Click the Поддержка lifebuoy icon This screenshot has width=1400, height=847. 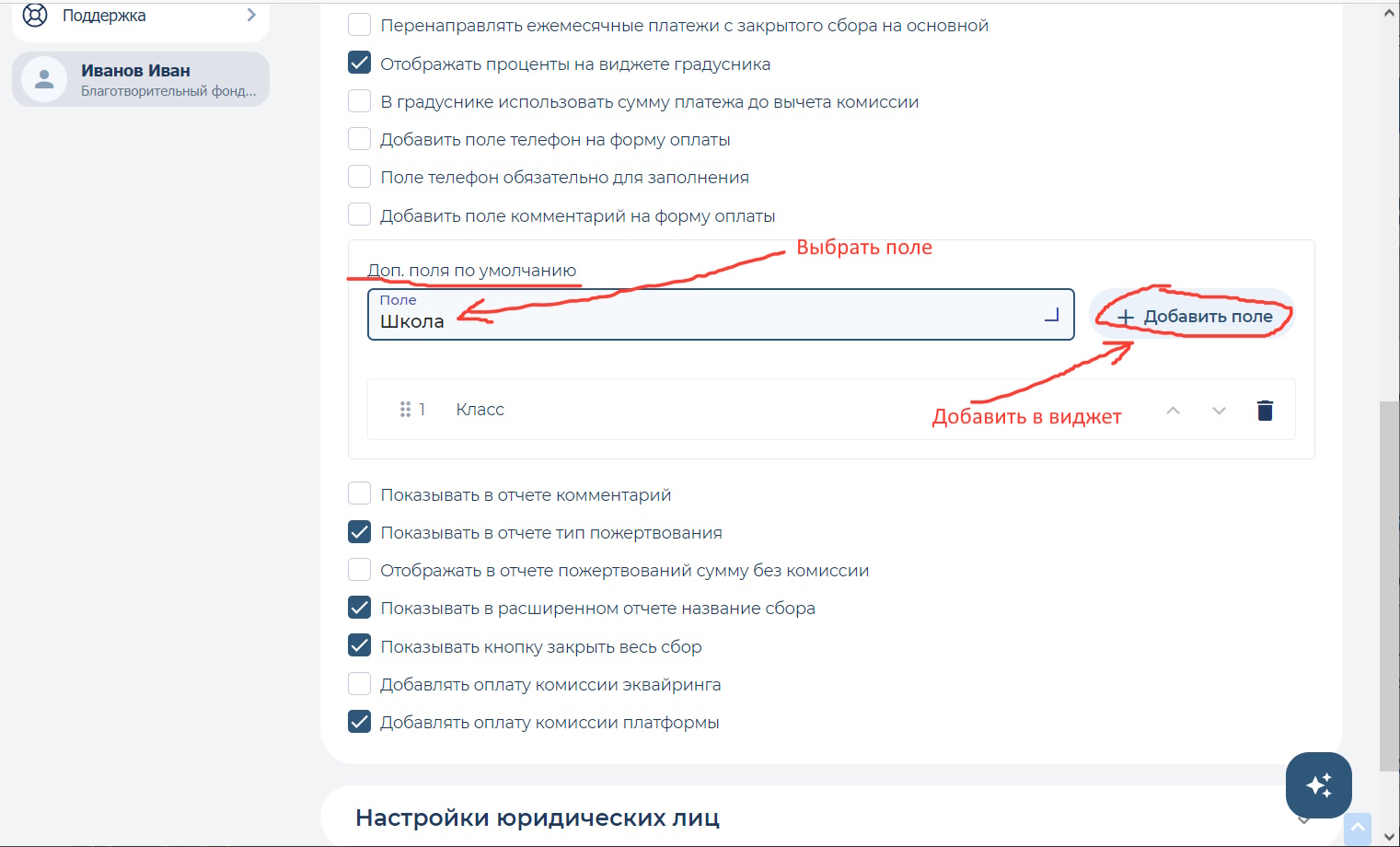click(x=35, y=15)
